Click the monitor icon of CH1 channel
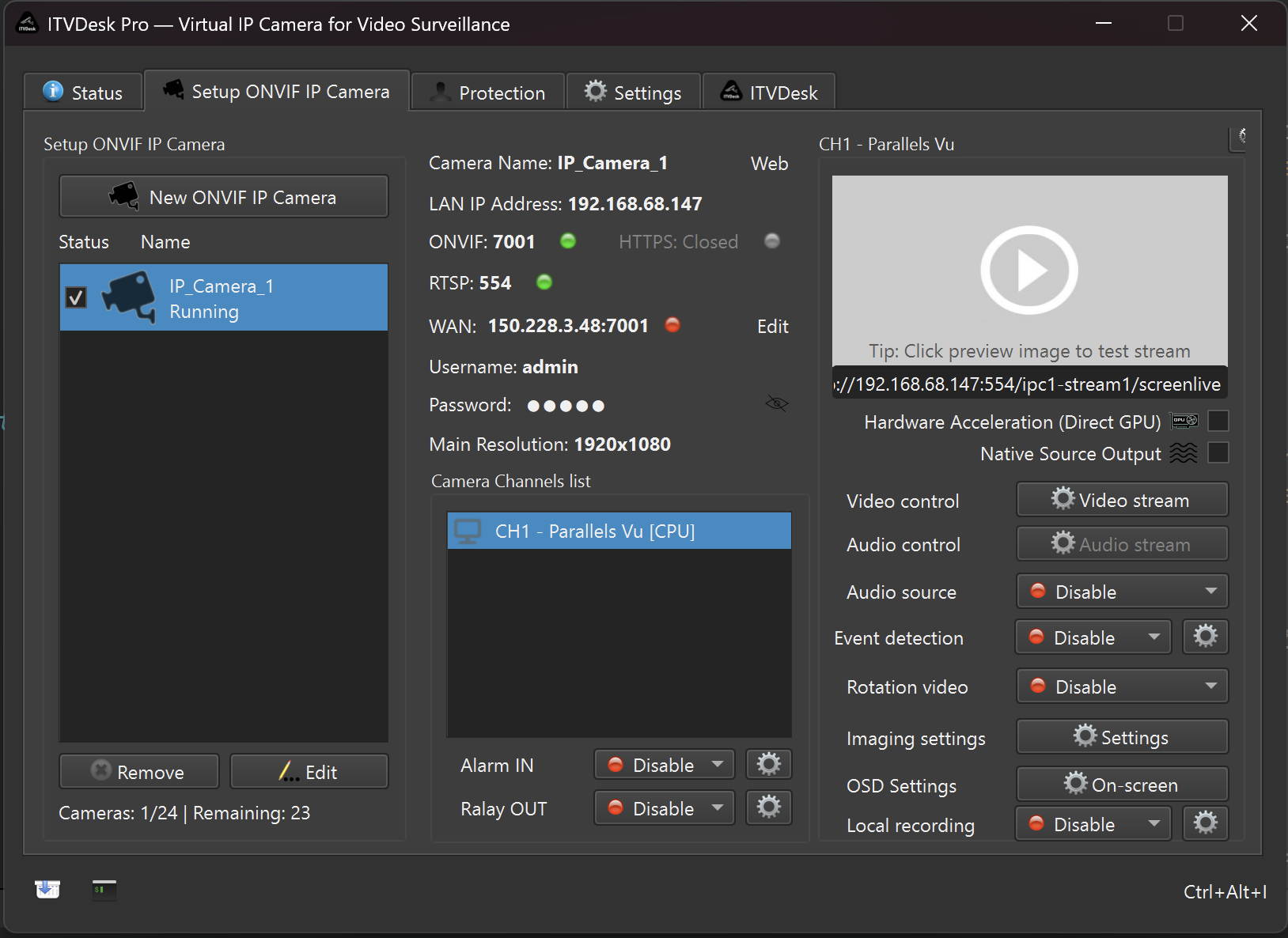This screenshot has height=938, width=1288. point(468,531)
